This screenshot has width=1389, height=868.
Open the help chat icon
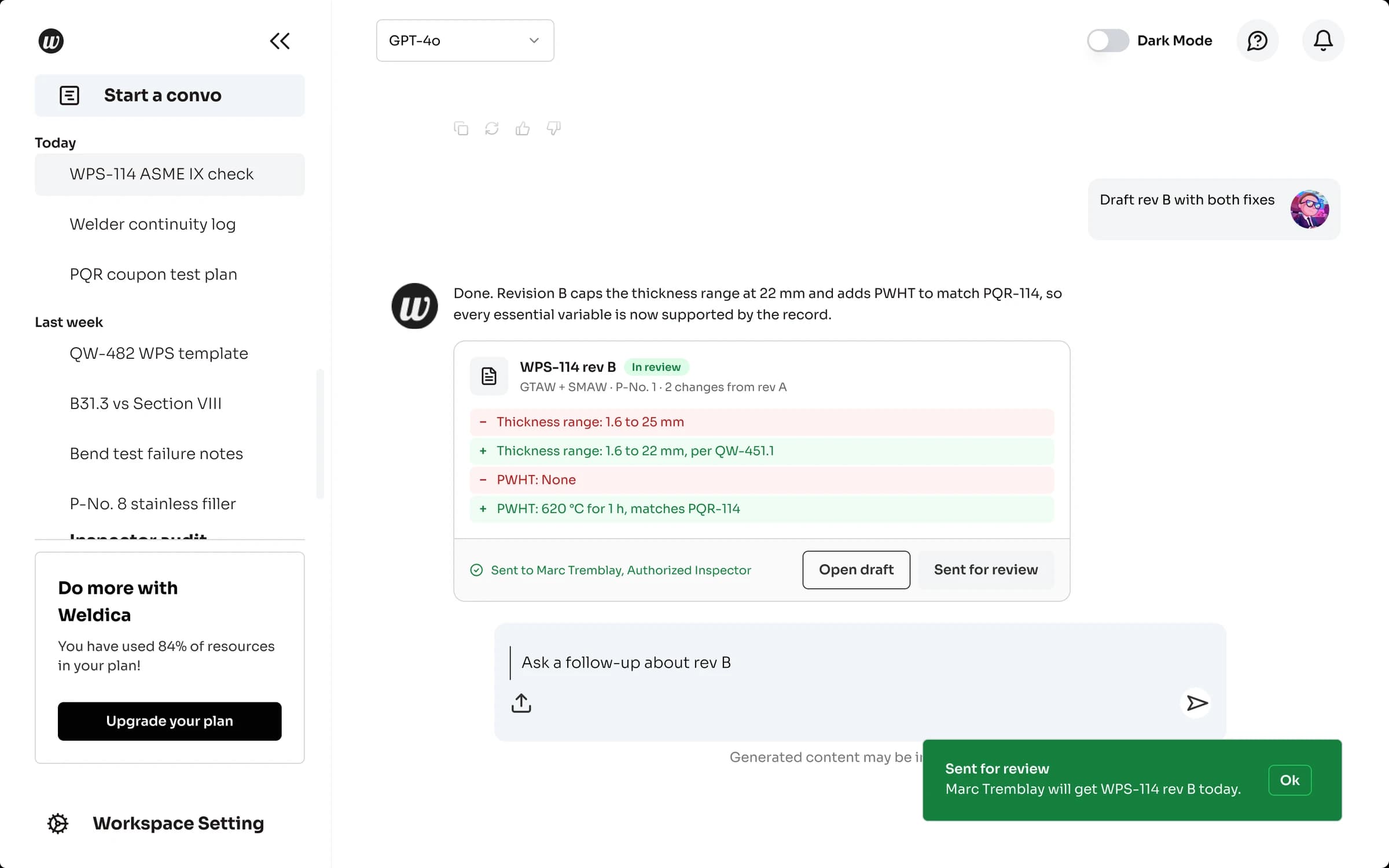point(1257,41)
